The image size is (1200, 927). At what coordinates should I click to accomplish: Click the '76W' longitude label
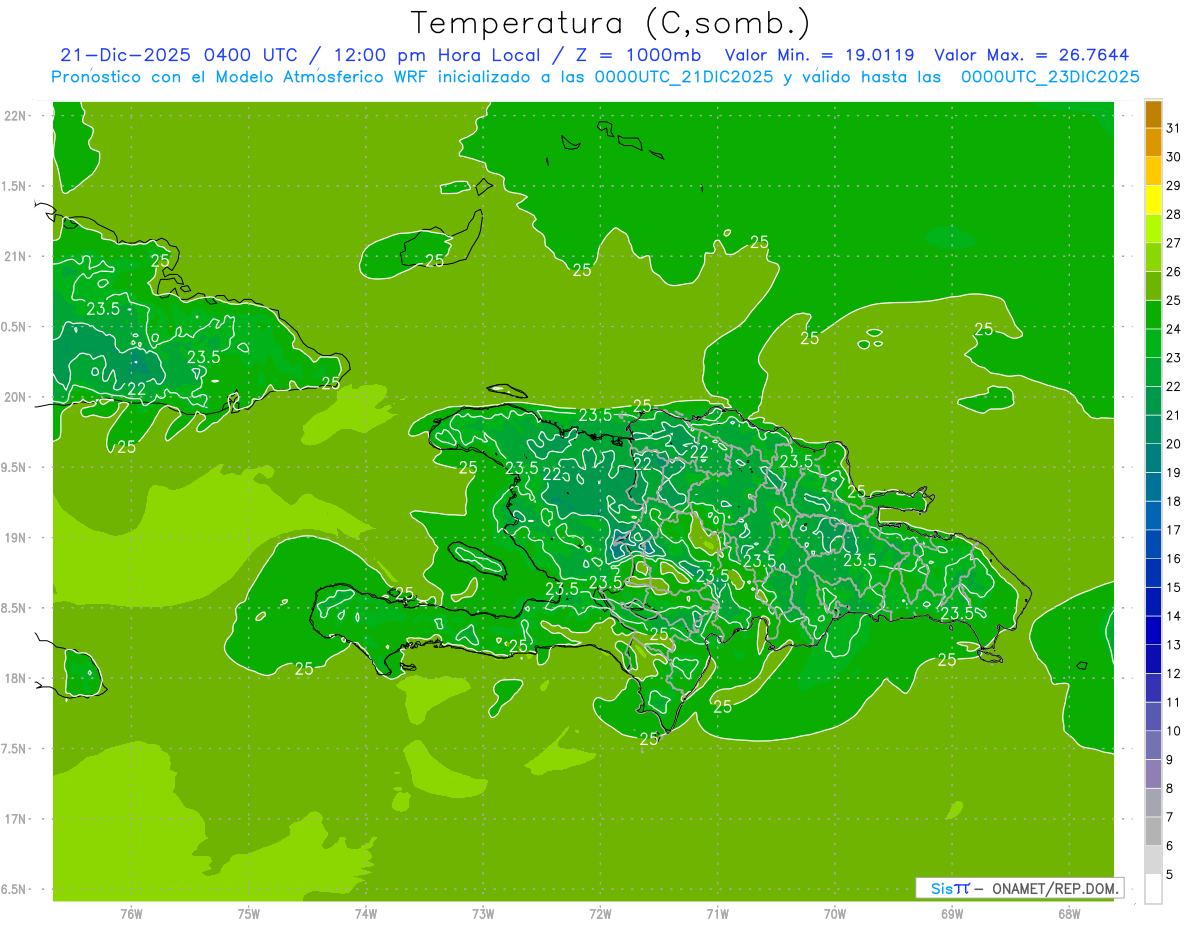pos(131,913)
